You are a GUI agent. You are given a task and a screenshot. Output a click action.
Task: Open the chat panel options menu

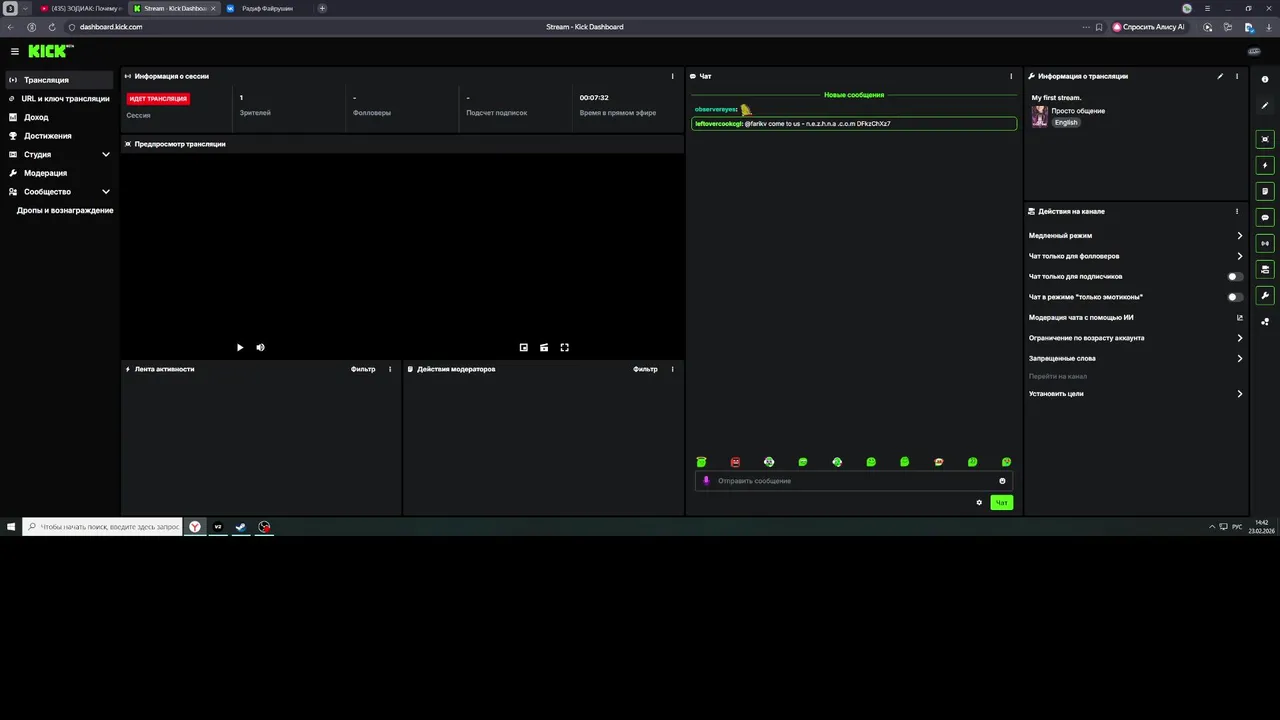pyautogui.click(x=1011, y=76)
